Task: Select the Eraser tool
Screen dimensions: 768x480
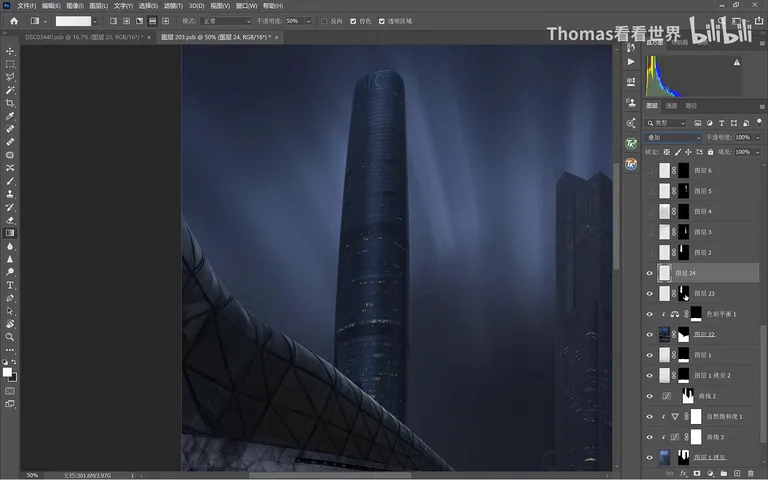Action: [x=10, y=220]
